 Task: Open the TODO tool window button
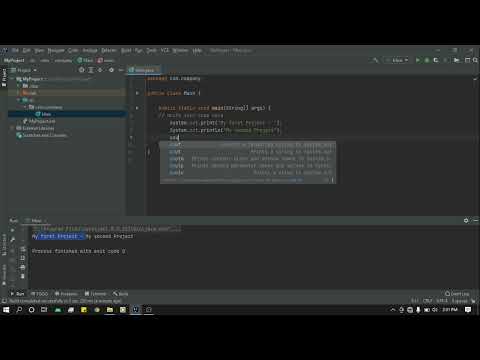pyautogui.click(x=39, y=294)
